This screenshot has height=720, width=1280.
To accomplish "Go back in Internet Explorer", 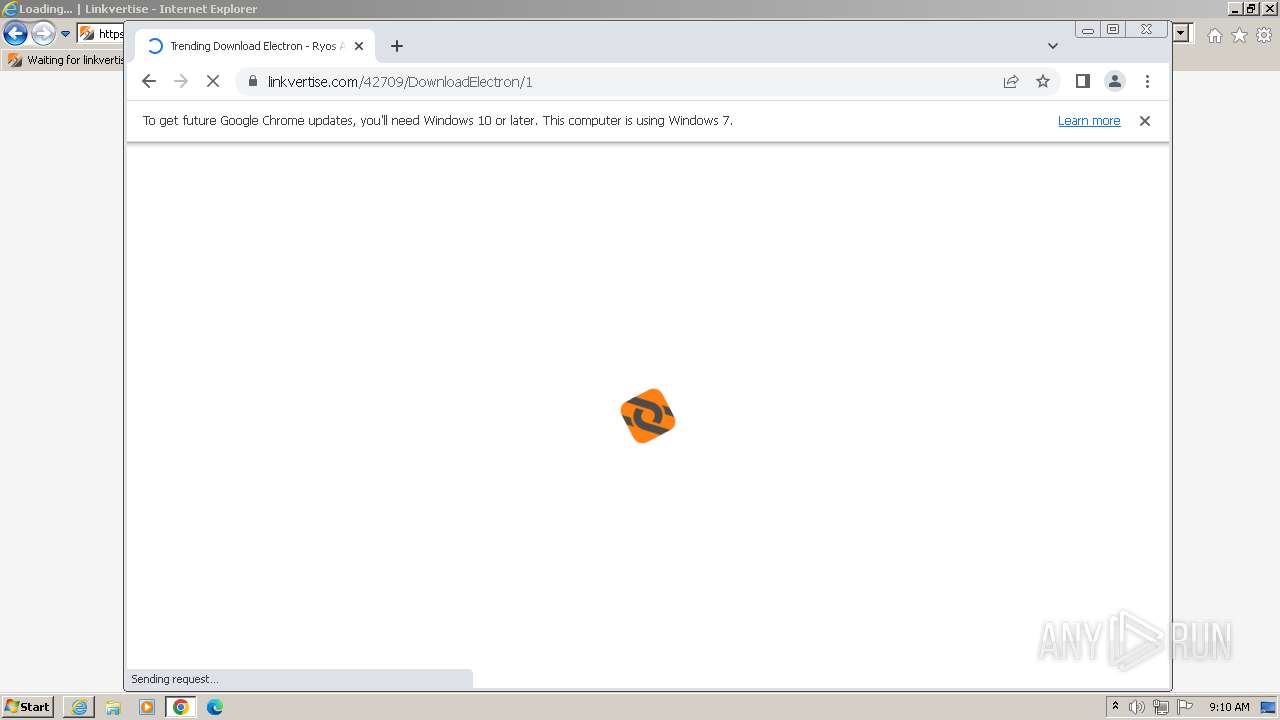I will 15,33.
